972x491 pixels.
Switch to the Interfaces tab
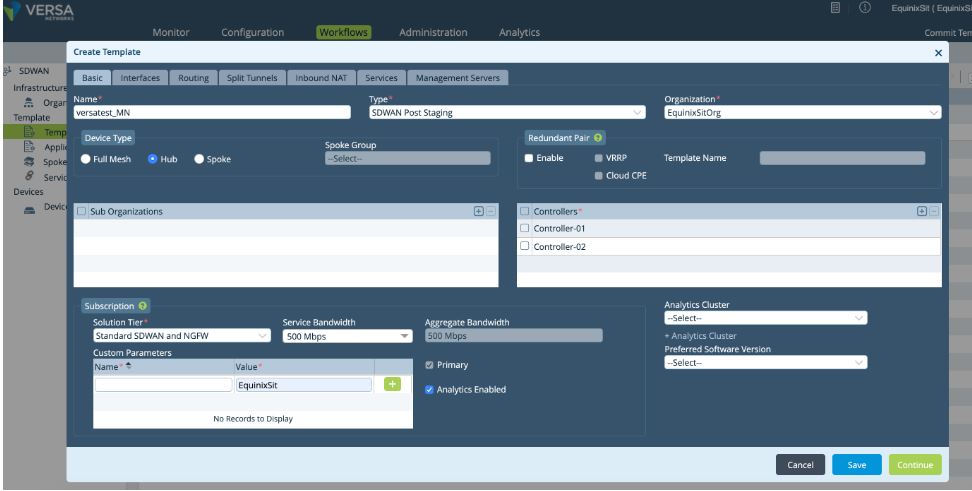tap(140, 78)
